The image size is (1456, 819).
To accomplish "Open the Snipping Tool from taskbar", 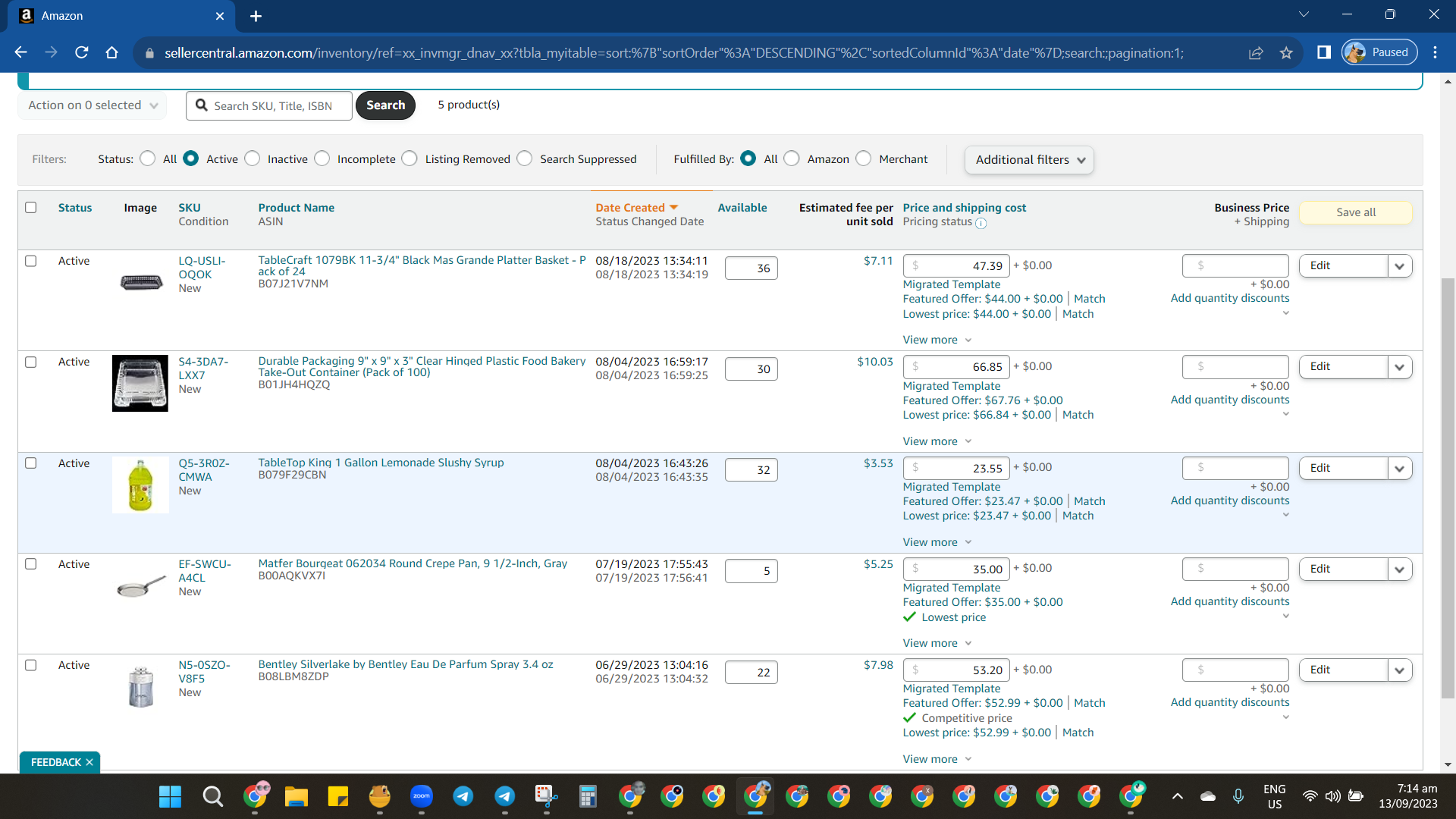I will click(547, 796).
